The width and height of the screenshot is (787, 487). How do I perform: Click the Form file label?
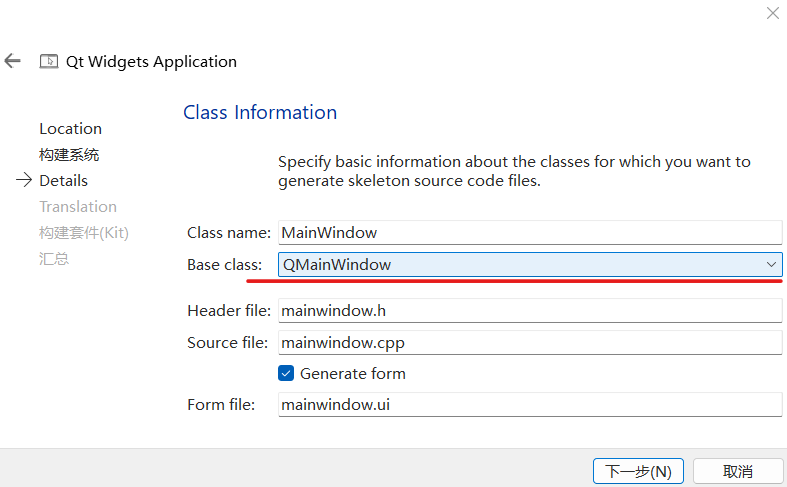pos(221,405)
